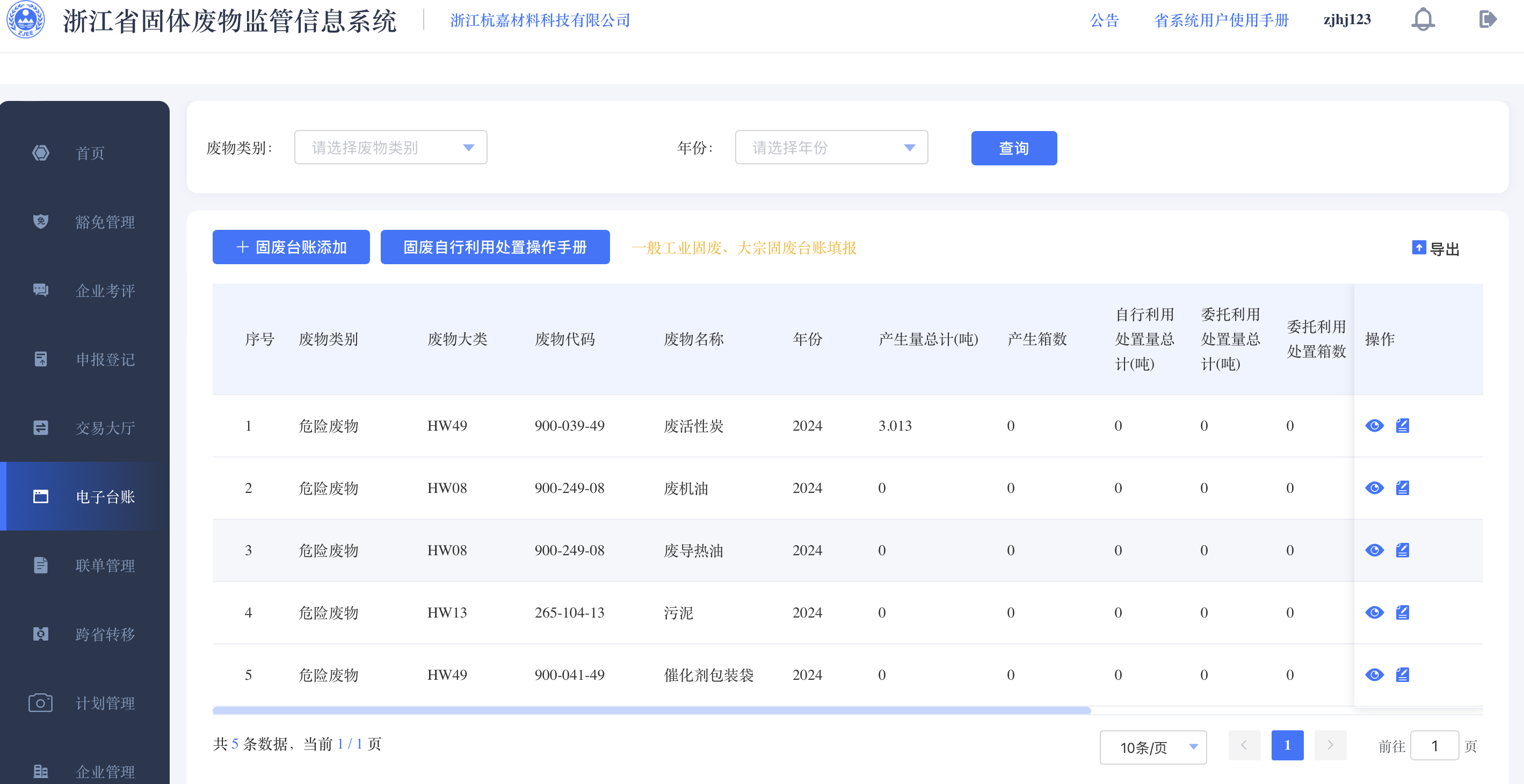This screenshot has width=1524, height=784.
Task: Click the 265-104-13 waste code cell
Action: tap(569, 612)
